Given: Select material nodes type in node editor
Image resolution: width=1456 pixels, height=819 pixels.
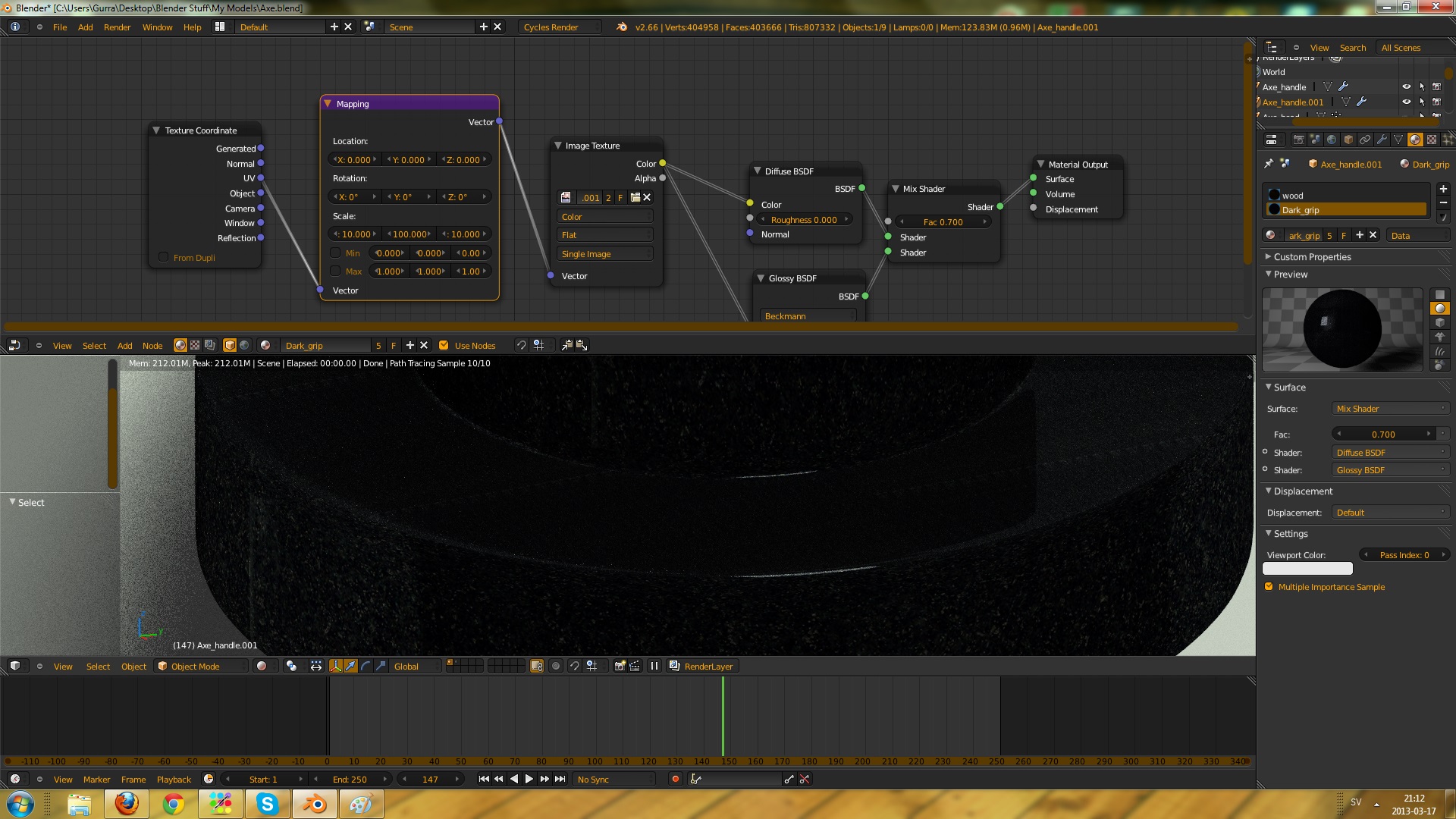Looking at the screenshot, I should click(x=180, y=345).
